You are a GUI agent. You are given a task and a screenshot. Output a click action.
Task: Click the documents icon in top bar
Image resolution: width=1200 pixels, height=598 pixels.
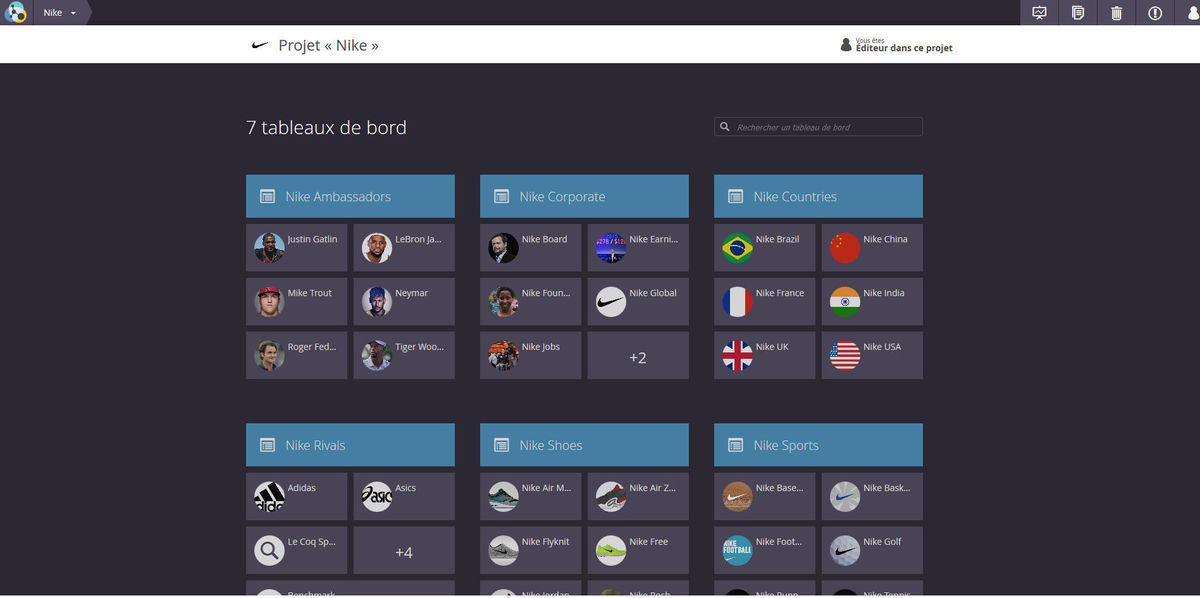click(x=1078, y=13)
